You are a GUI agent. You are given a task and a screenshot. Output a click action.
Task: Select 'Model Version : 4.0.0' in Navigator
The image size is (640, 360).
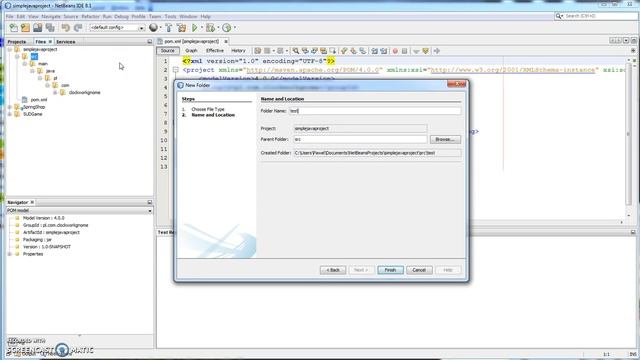coord(43,218)
